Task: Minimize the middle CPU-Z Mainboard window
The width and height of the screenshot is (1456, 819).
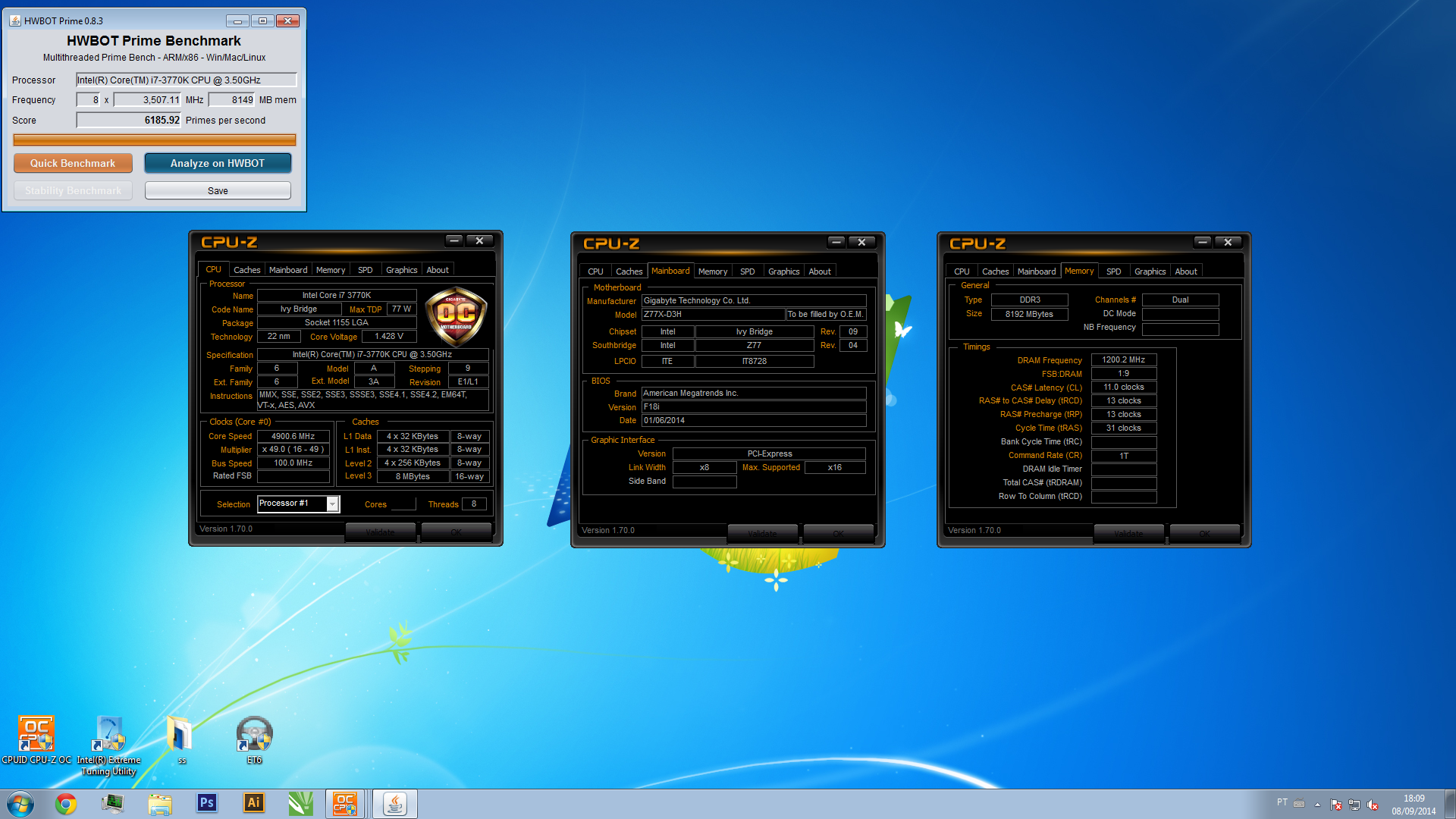Action: click(x=836, y=242)
